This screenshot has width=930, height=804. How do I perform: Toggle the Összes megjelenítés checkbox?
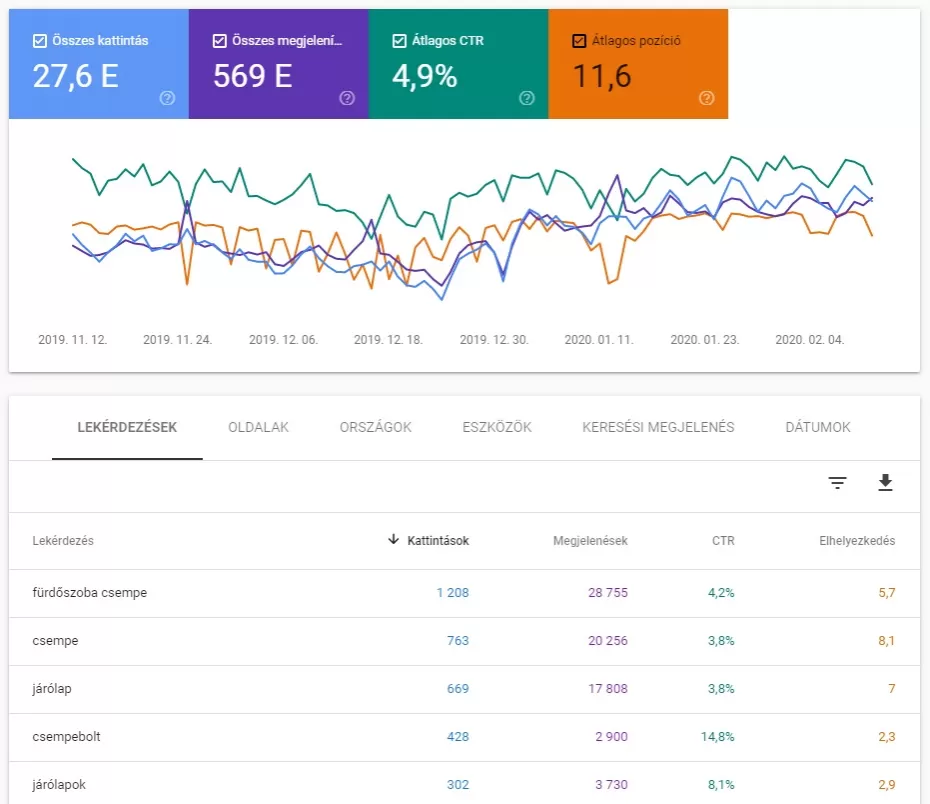(x=219, y=41)
